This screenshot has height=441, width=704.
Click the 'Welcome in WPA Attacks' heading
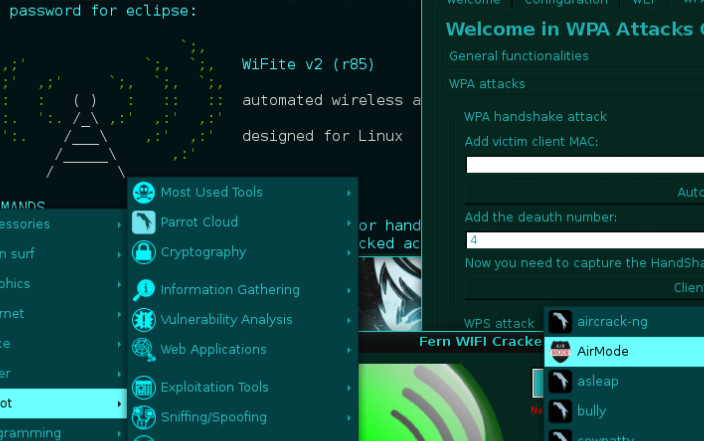click(569, 29)
